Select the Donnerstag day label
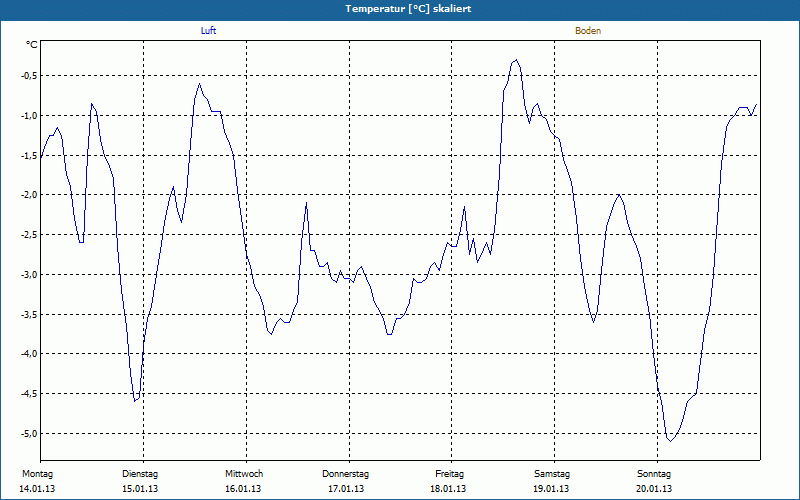 [x=345, y=474]
